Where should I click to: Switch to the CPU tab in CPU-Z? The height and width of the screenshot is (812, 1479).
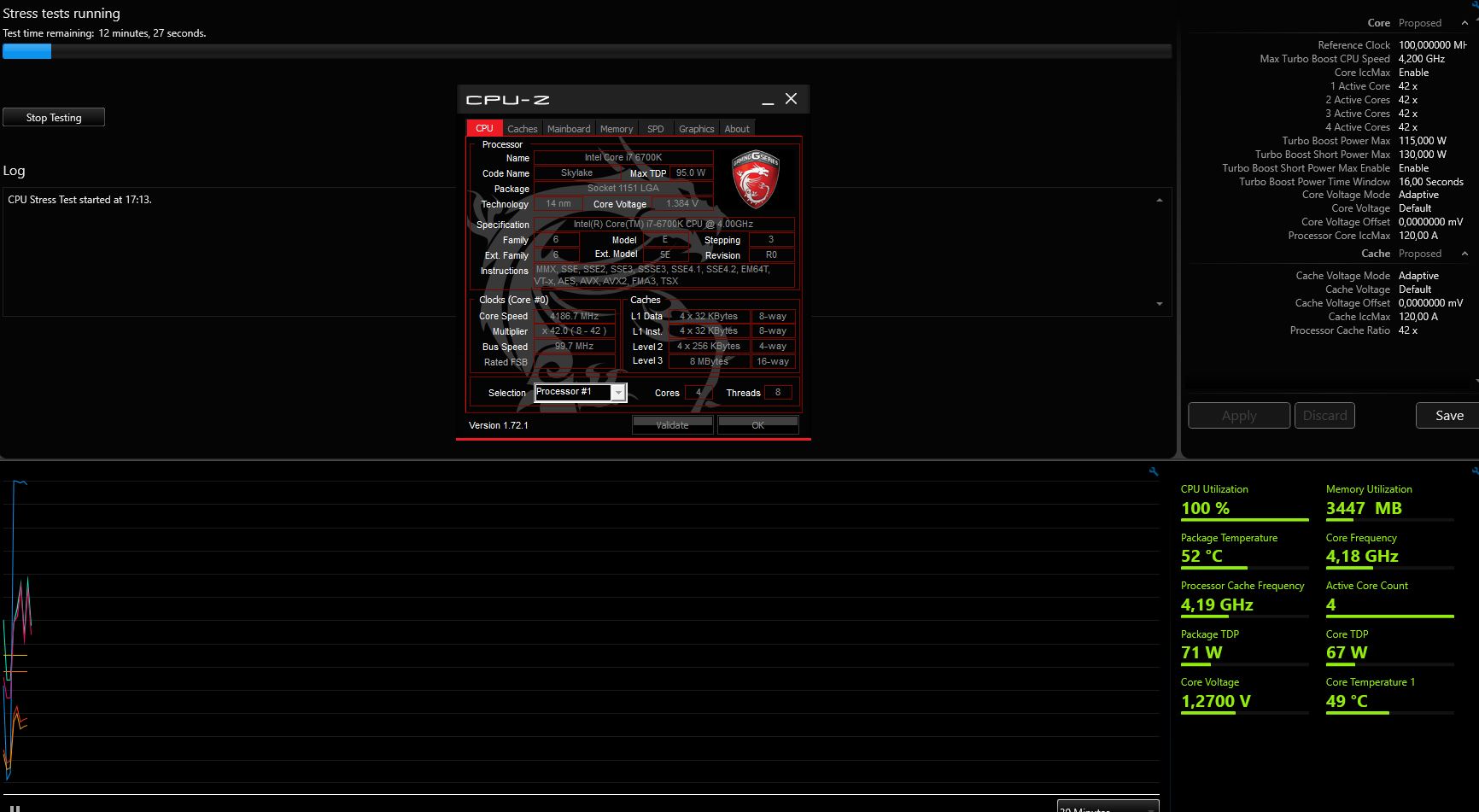point(484,128)
